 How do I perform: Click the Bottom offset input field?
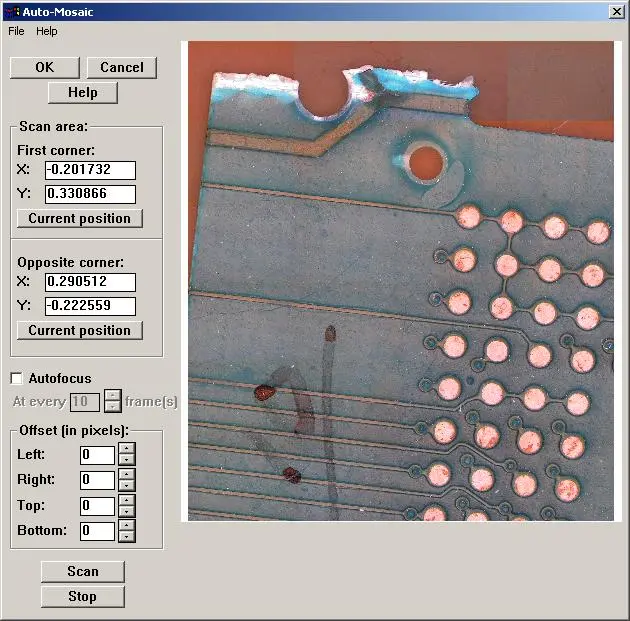tap(98, 531)
